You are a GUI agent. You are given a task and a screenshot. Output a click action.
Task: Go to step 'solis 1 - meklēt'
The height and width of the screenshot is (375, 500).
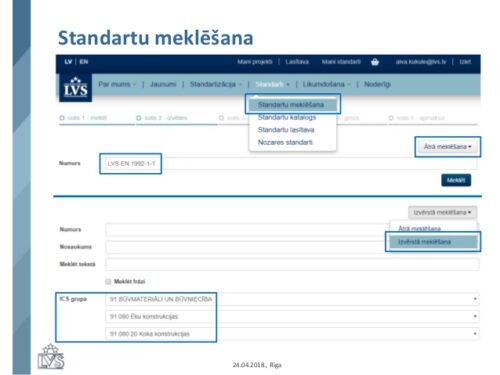(83, 118)
